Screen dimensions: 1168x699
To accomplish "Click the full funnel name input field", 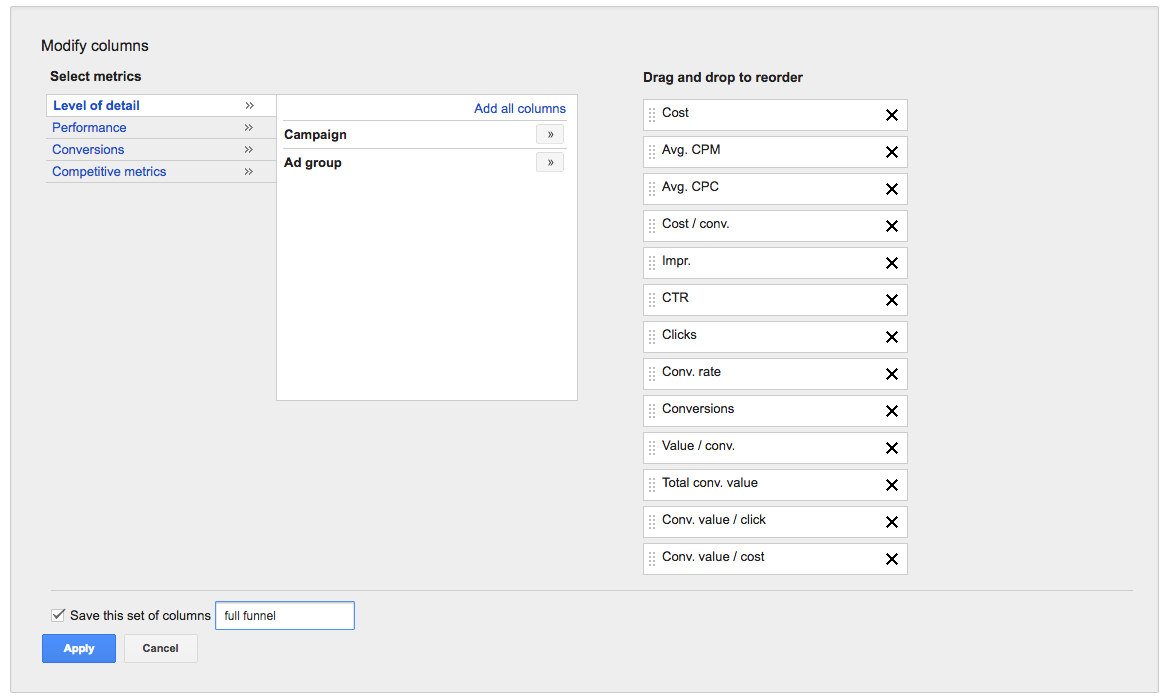I will 284,615.
